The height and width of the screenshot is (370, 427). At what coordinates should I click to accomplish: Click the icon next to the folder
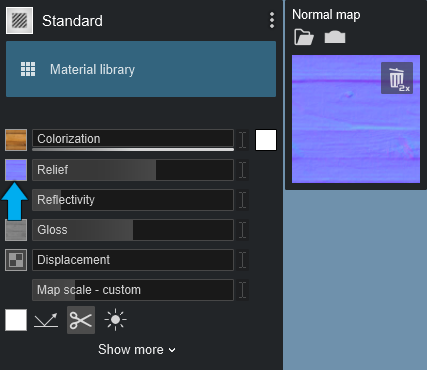(335, 37)
